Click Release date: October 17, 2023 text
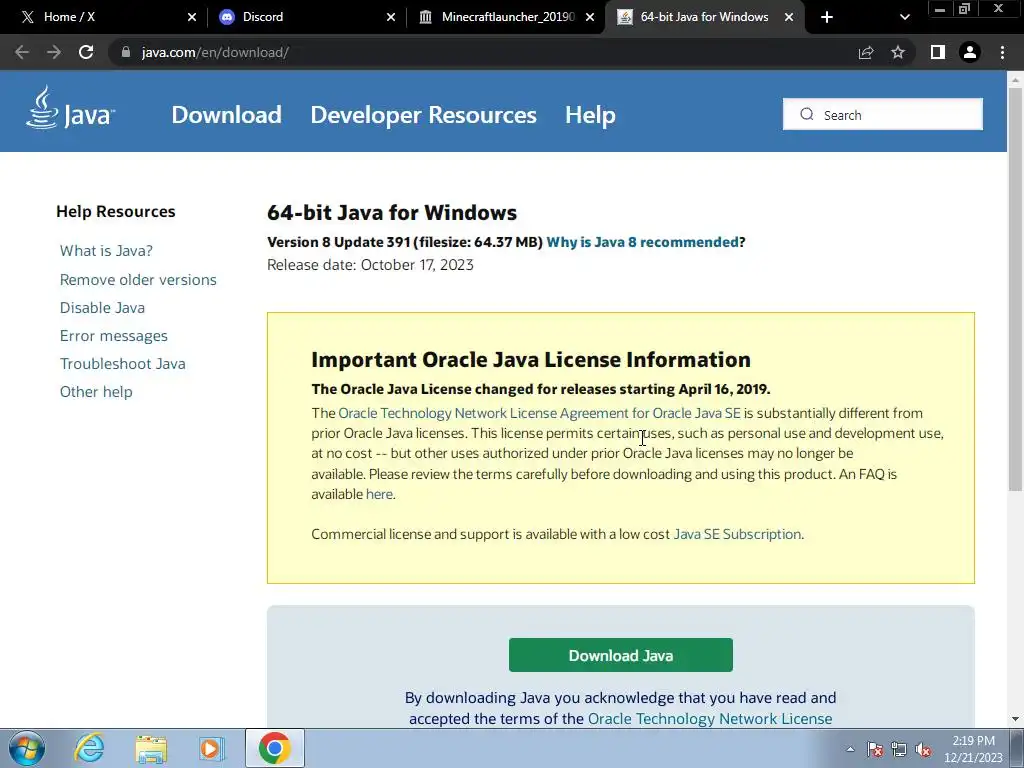Screen dimensions: 1024x768 tap(370, 264)
